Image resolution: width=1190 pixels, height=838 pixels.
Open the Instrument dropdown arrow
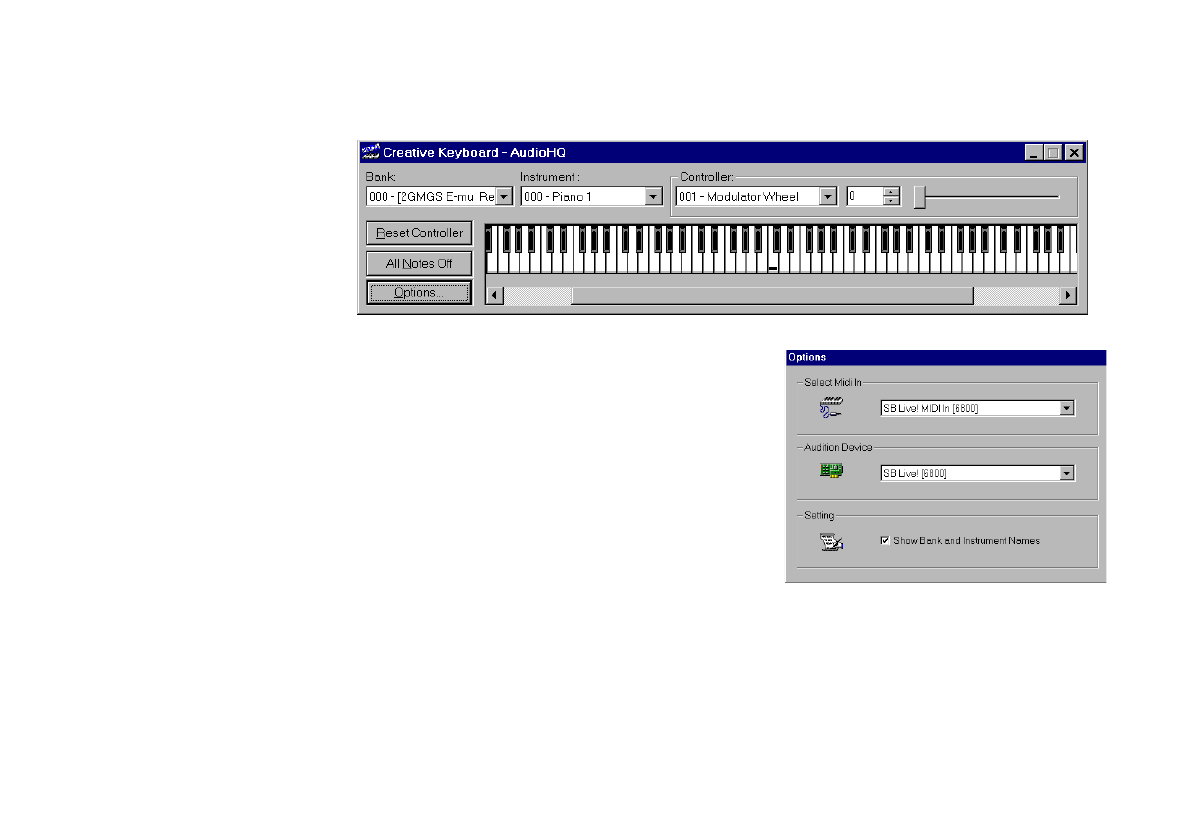click(653, 197)
